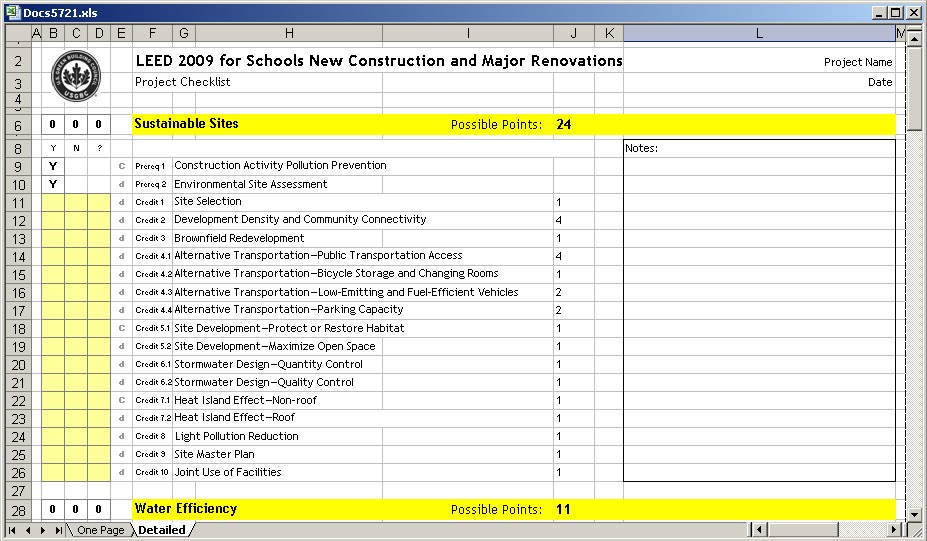Click yellow Y cell for Site Selection
The height and width of the screenshot is (541, 927).
(53, 202)
